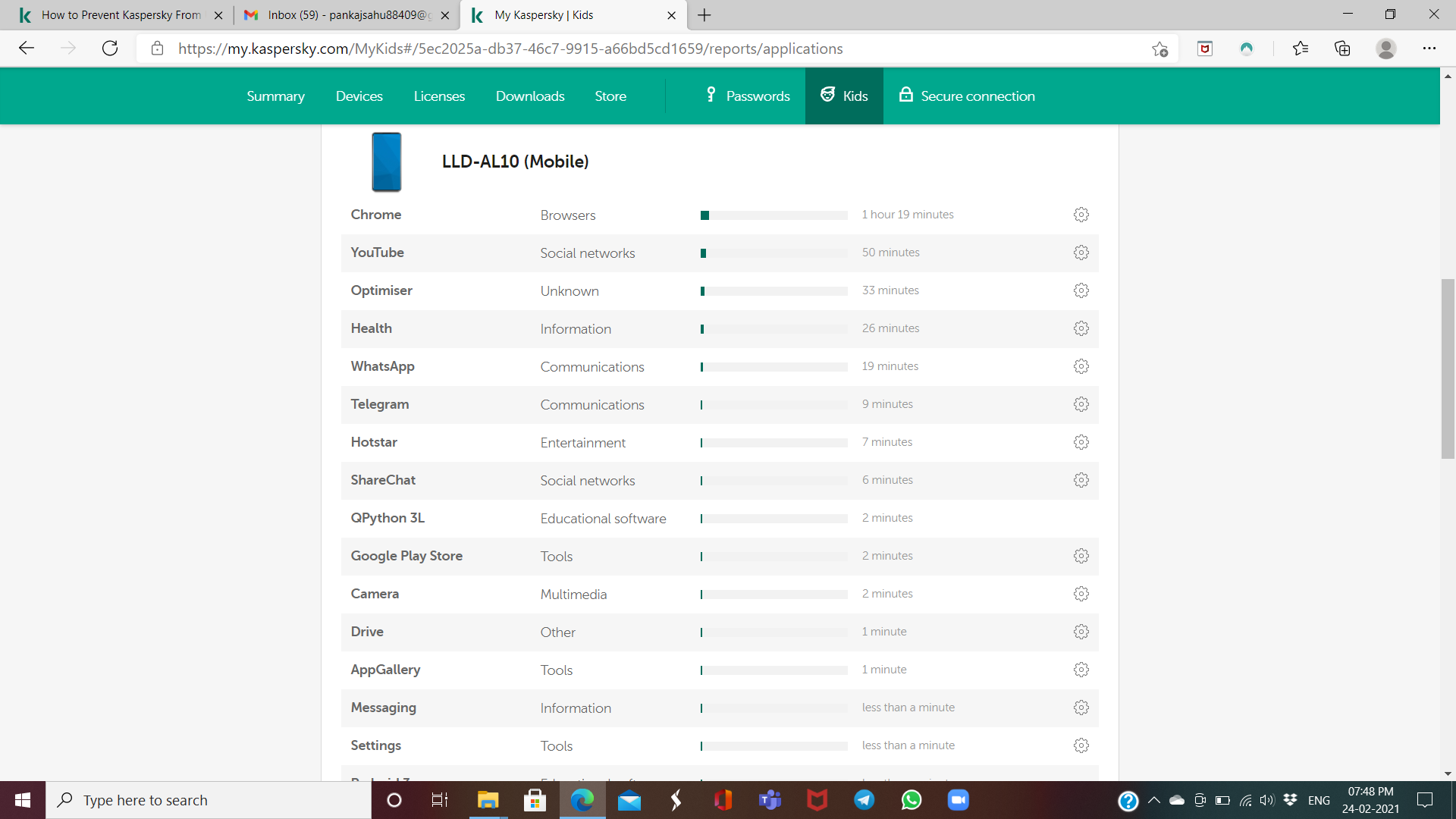Screen dimensions: 1456x819
Task: Click Google Play Store gear icon
Action: [x=1081, y=556]
